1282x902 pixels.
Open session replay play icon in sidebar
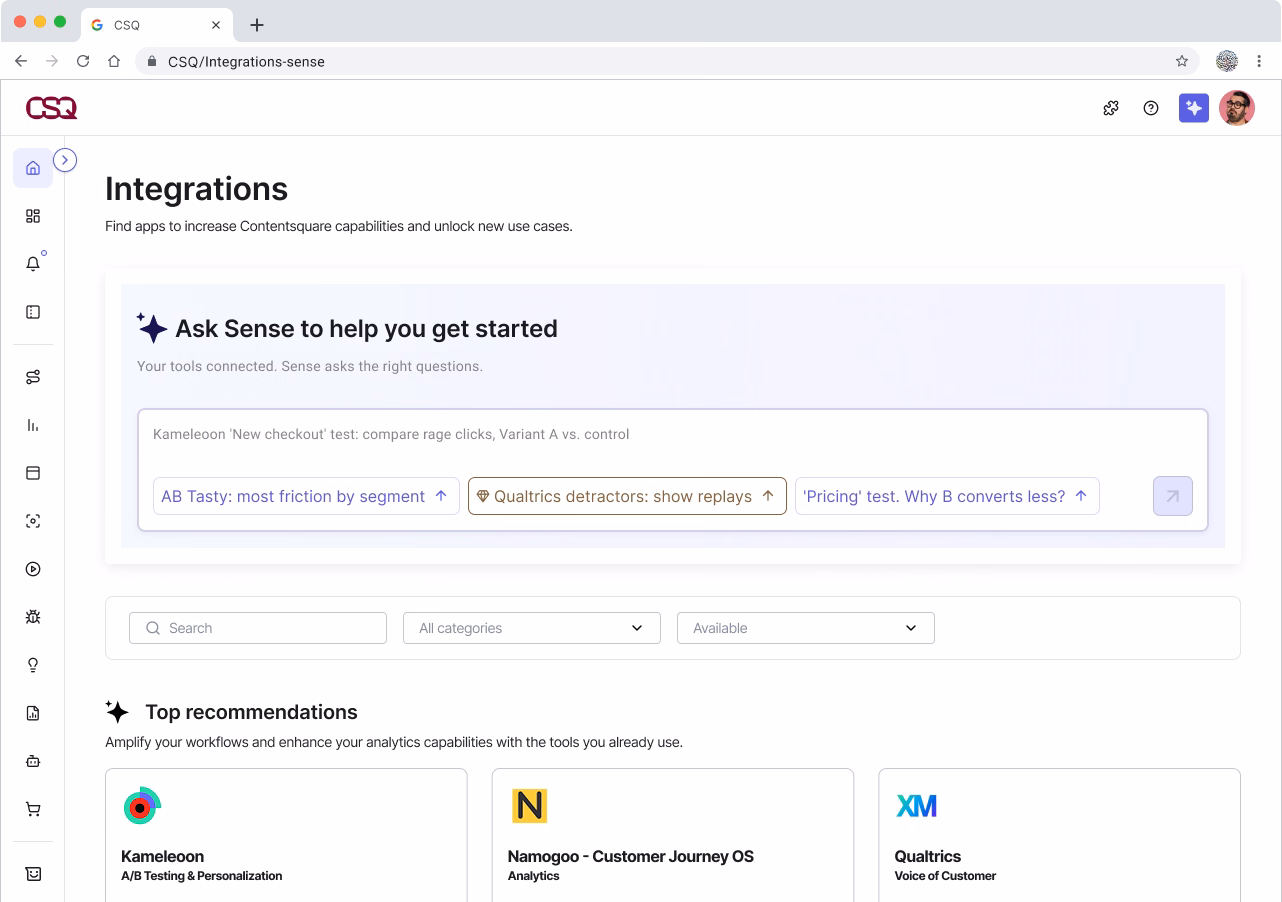point(33,569)
